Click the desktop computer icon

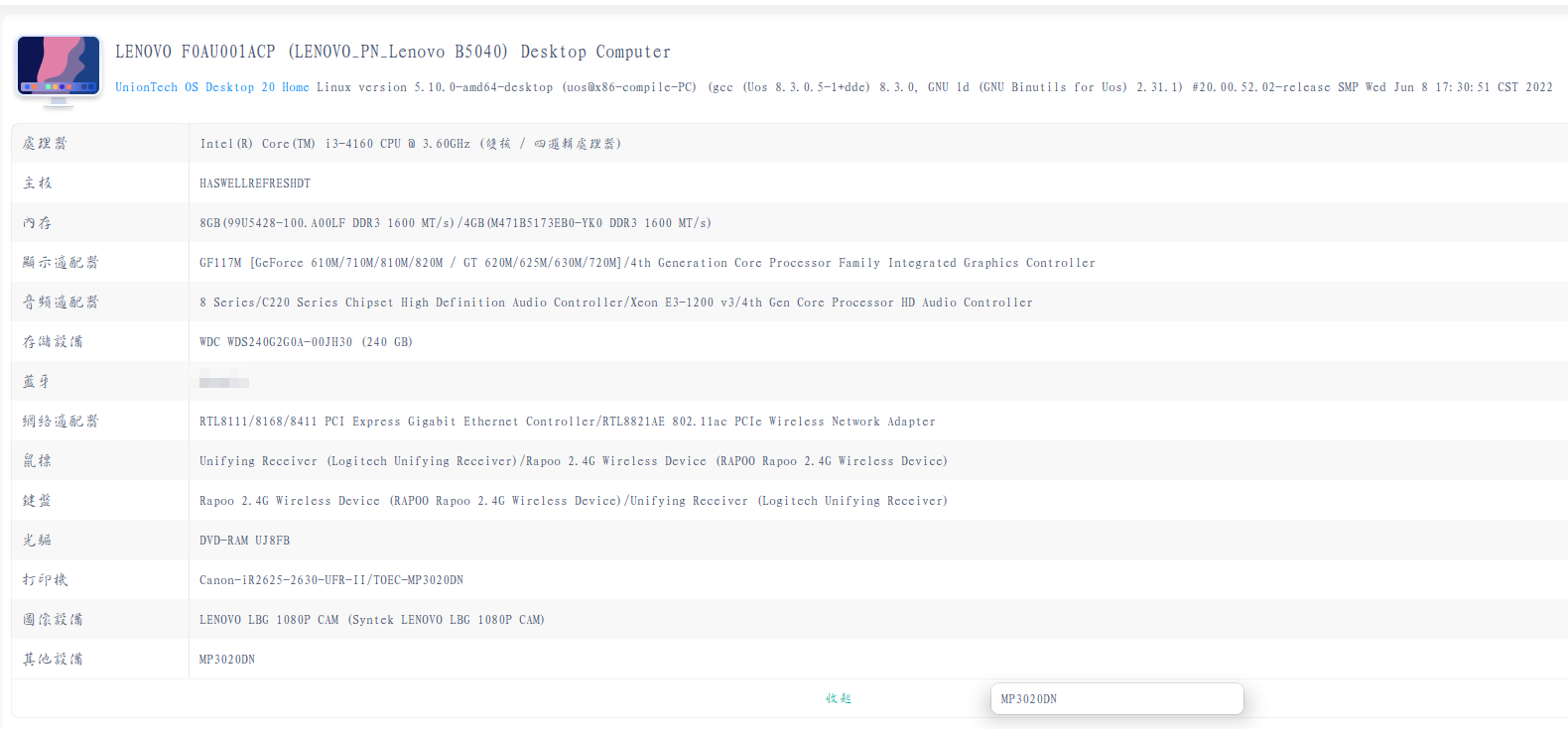59,70
